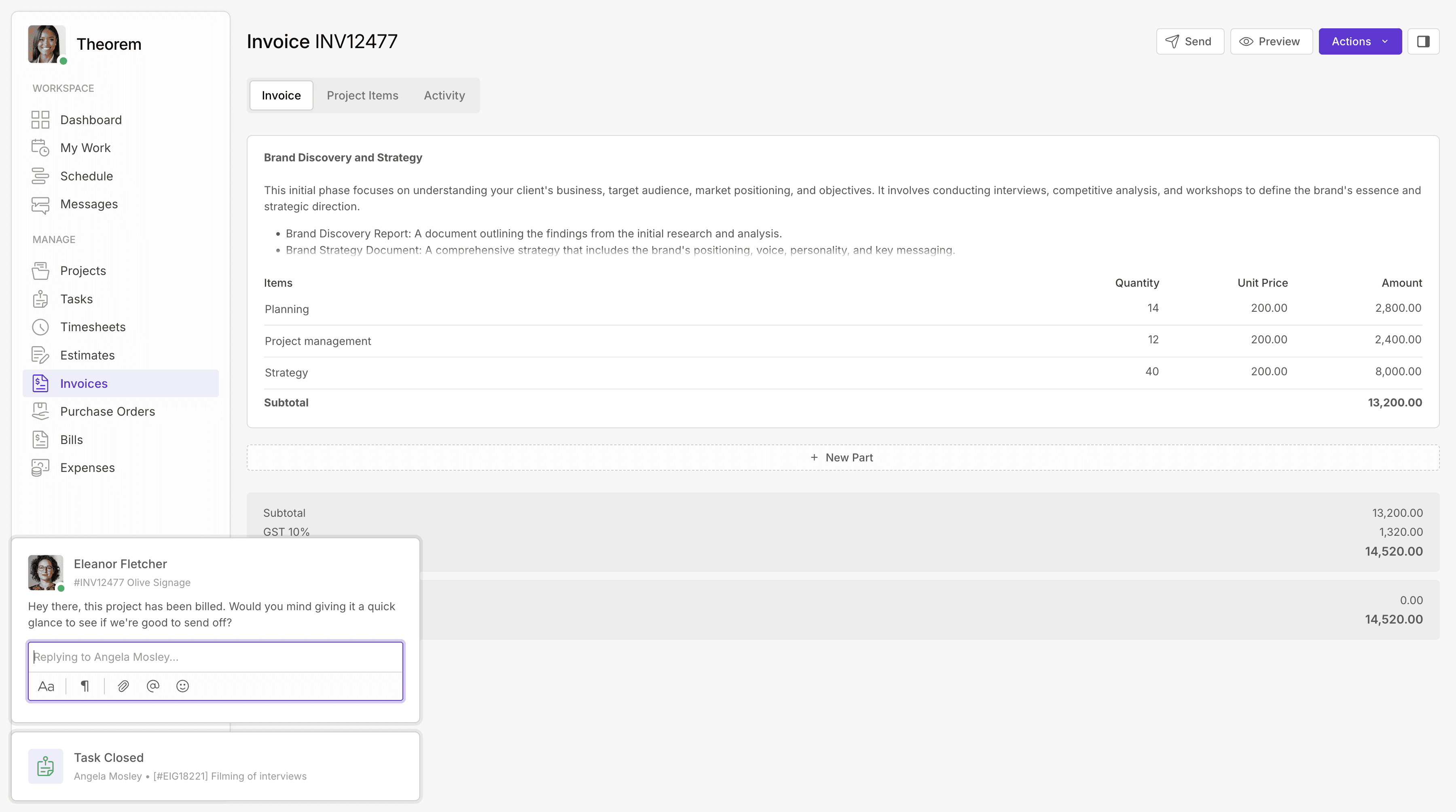Click the reply message input field
Screen dimensions: 1456x812
[x=215, y=657]
